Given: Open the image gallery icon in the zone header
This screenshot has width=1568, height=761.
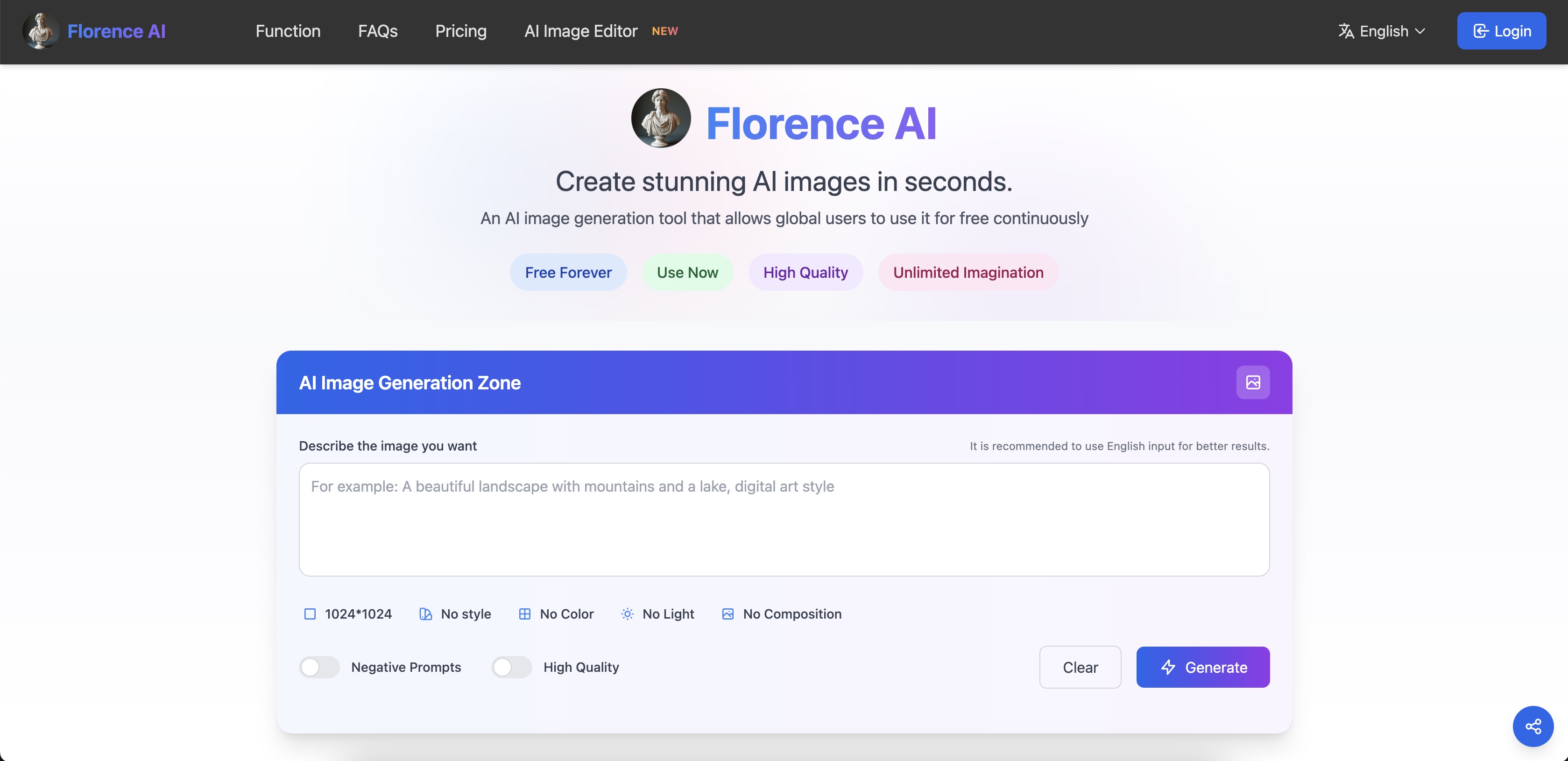Looking at the screenshot, I should [1253, 382].
